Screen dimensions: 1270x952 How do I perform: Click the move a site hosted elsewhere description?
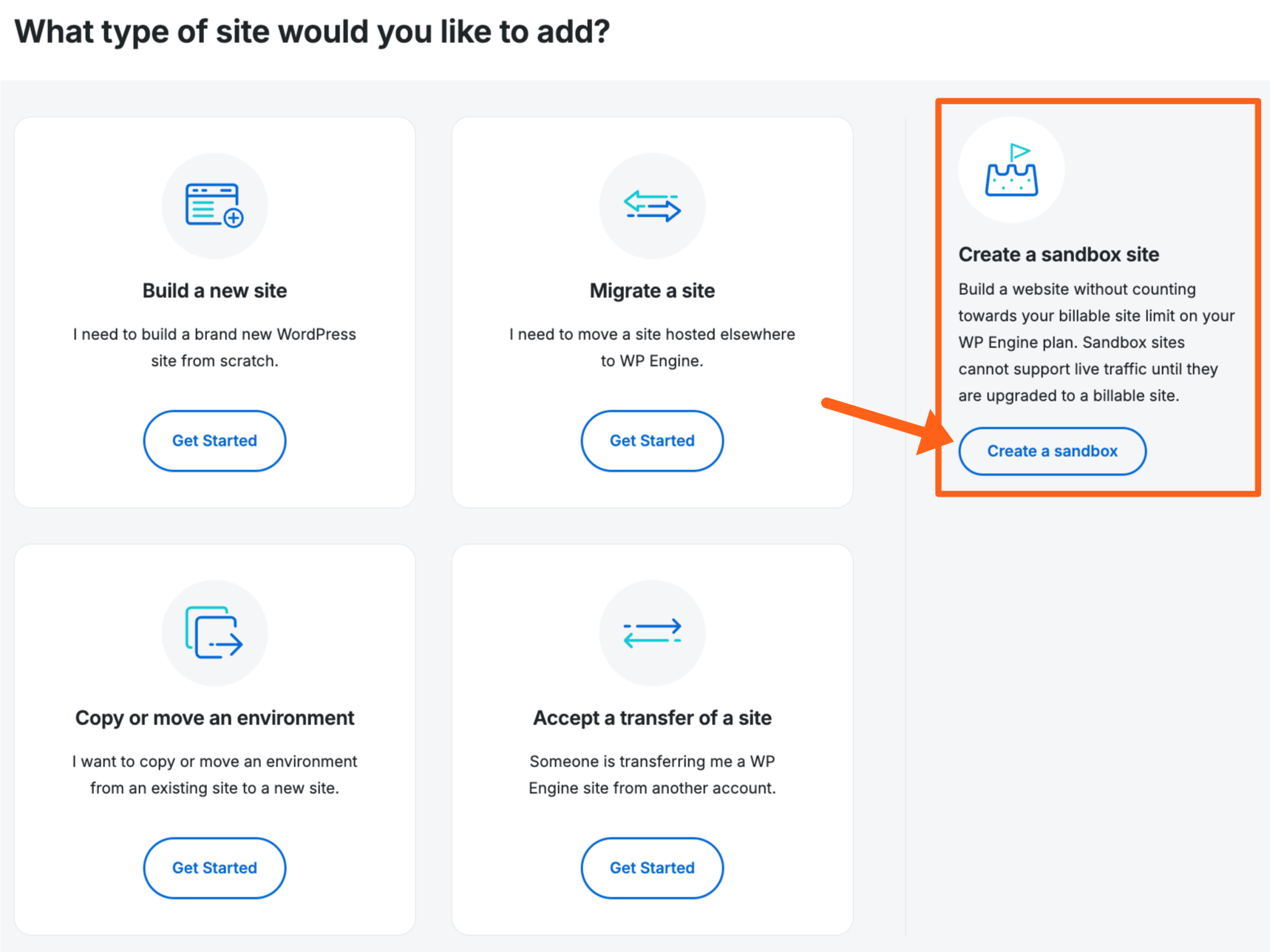point(652,347)
